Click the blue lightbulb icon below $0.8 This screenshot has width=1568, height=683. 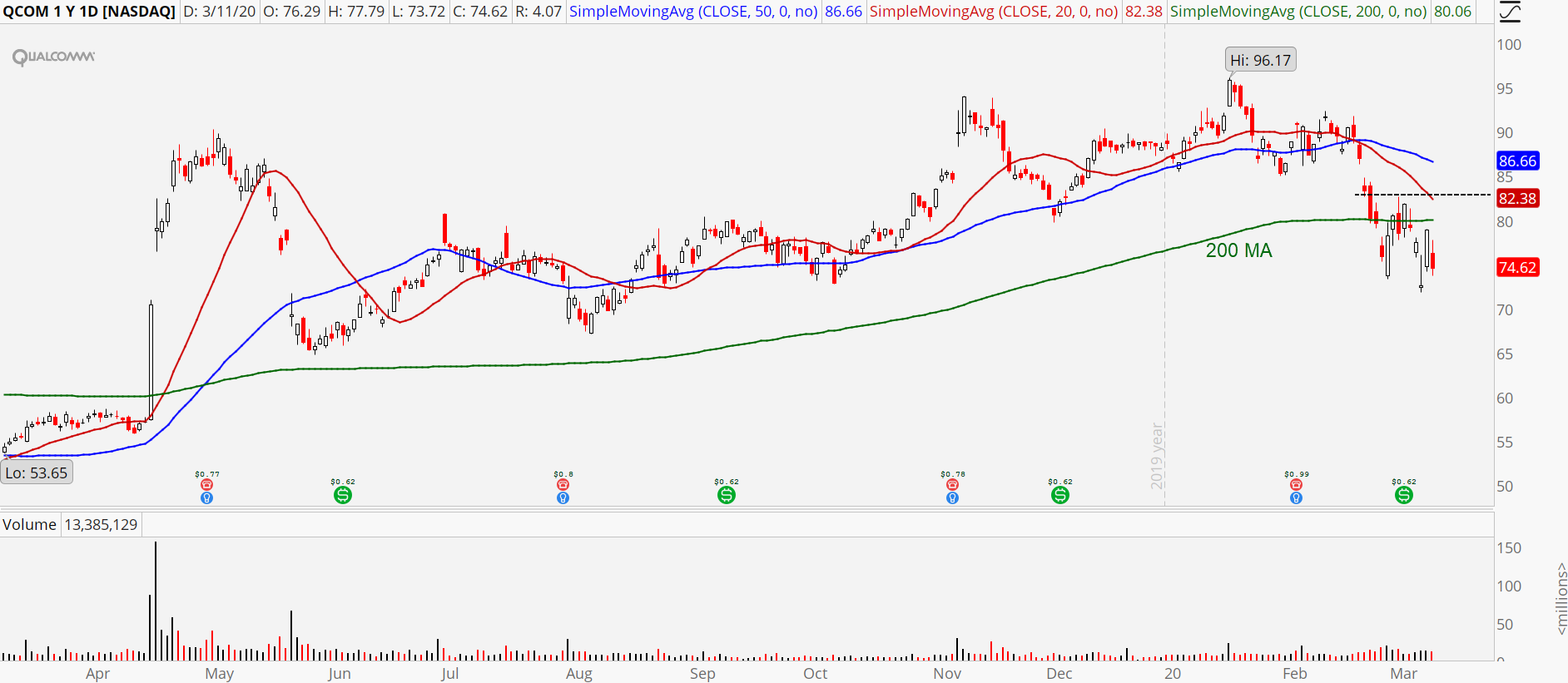pos(563,497)
